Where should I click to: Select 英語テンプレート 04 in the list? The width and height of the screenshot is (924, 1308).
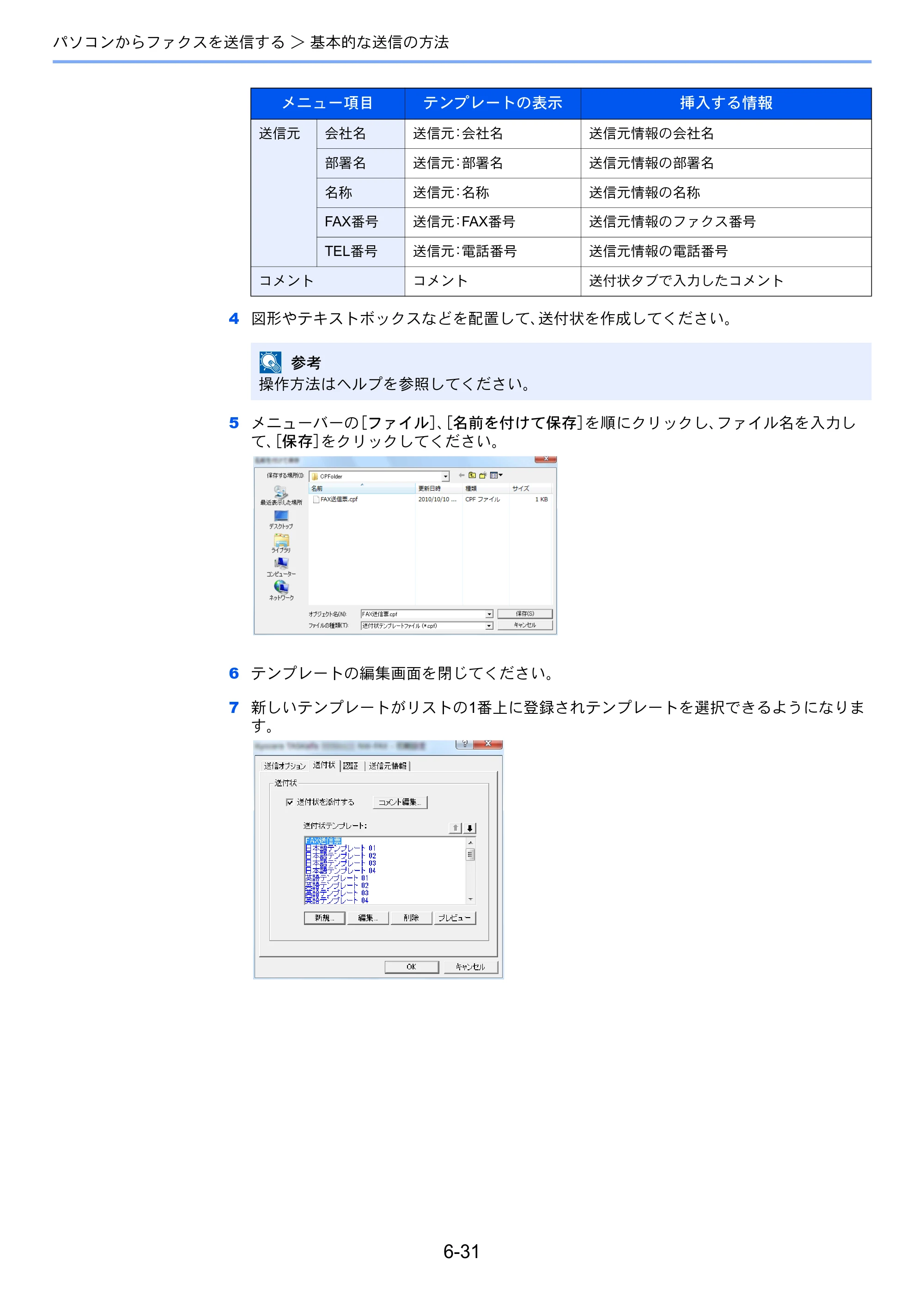pyautogui.click(x=337, y=900)
